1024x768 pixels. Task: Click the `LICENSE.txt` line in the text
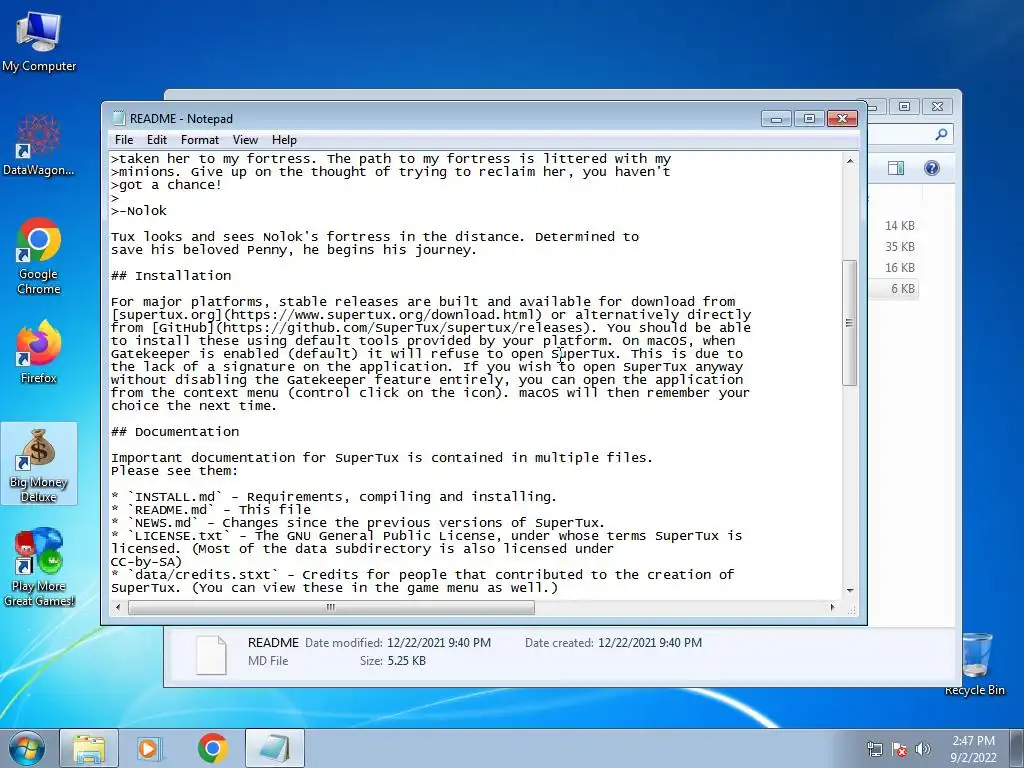point(426,536)
